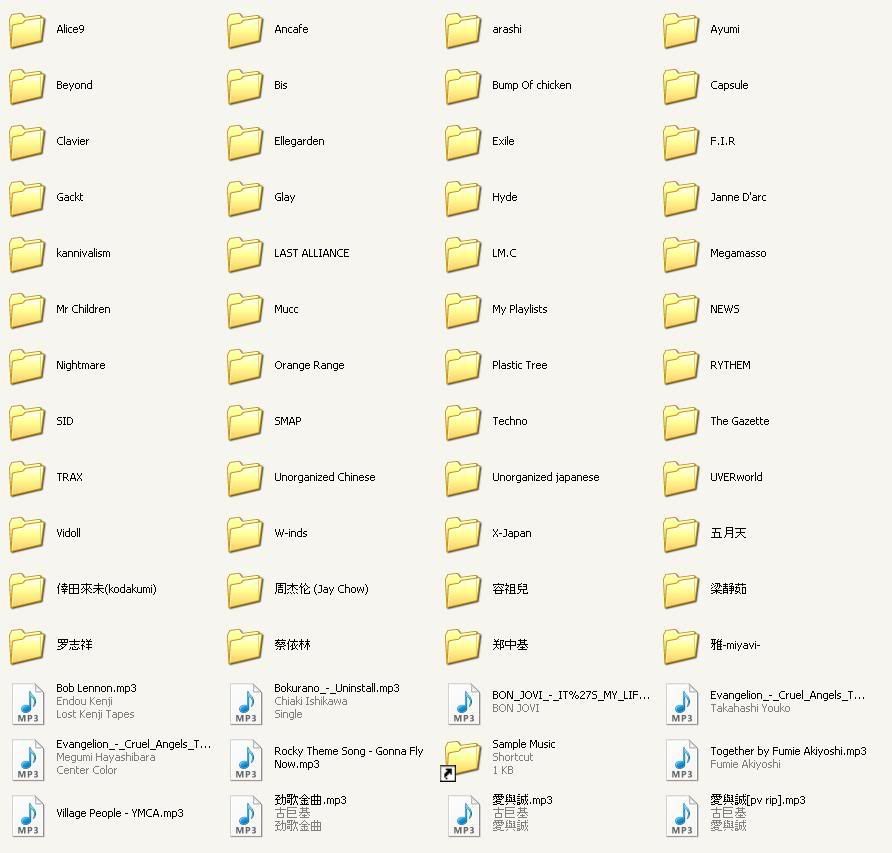Select the Plastic Tree folder name

(519, 365)
